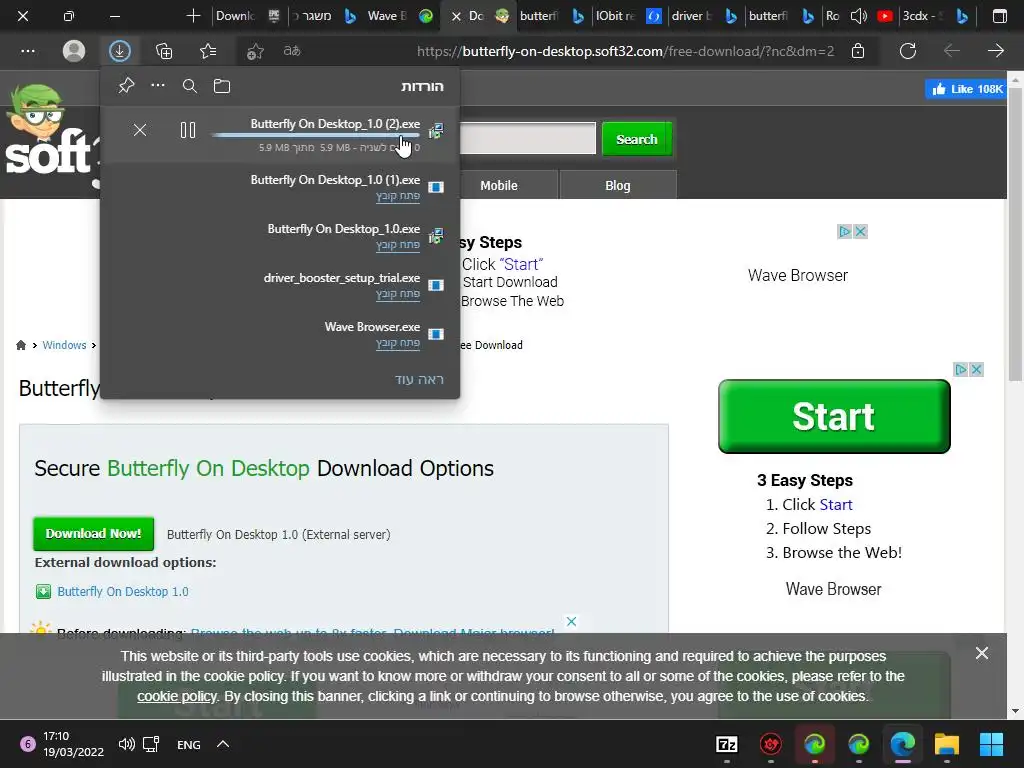Open more options in downloads panel
The image size is (1024, 768).
157,86
